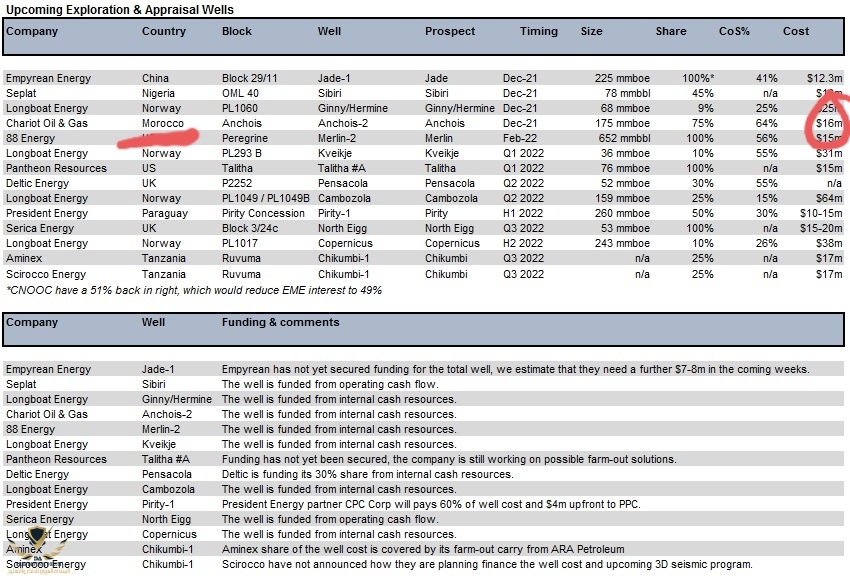Select the 'Block' column header
Viewport: 850px width, 576px height.
click(237, 31)
